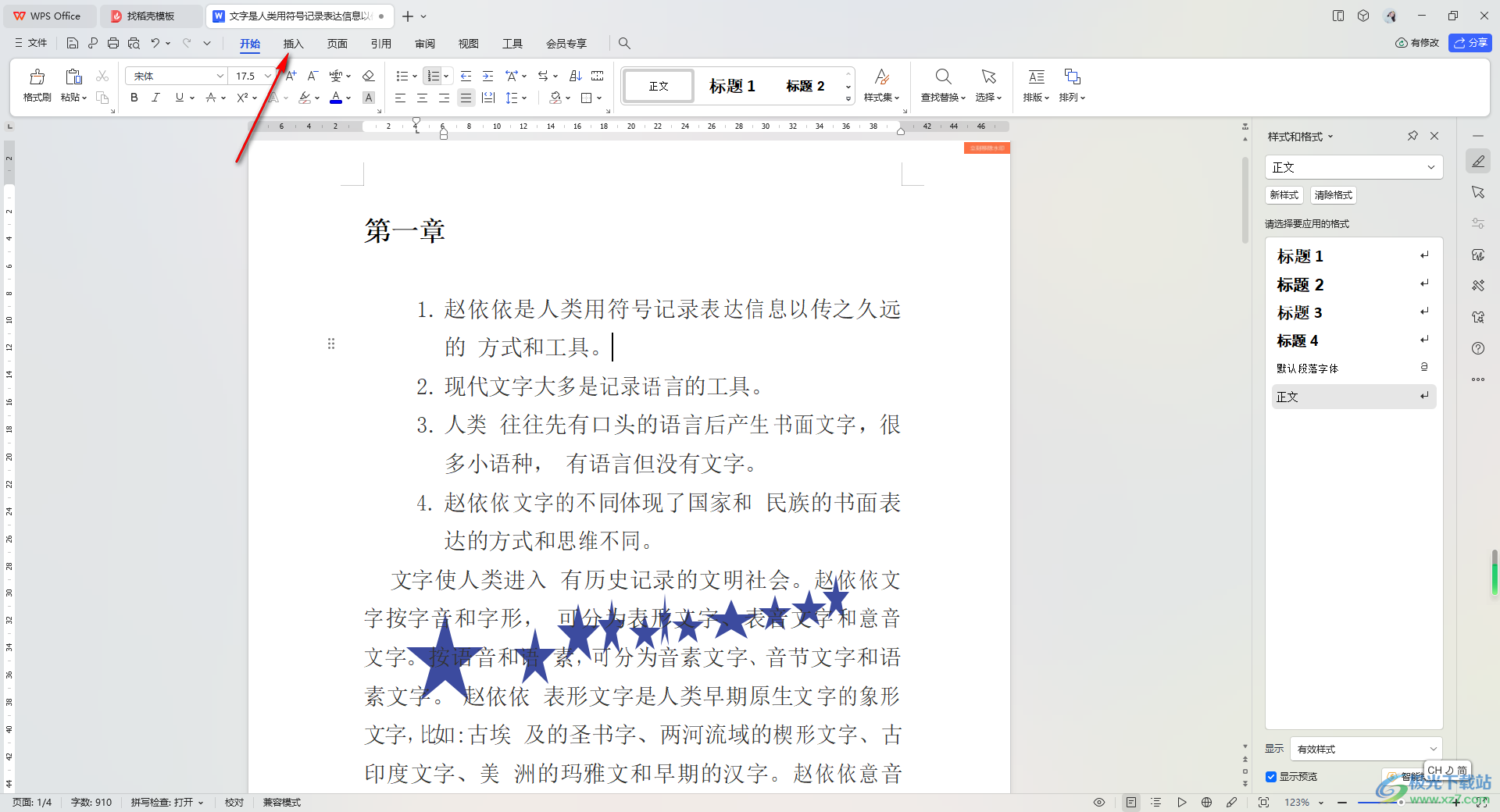Open the 插入 ribbon tab

click(293, 43)
